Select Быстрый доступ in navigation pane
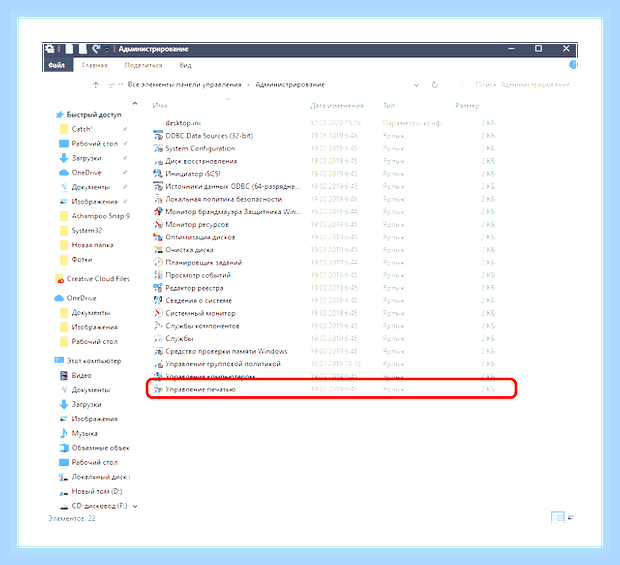Image resolution: width=620 pixels, height=565 pixels. tap(94, 115)
